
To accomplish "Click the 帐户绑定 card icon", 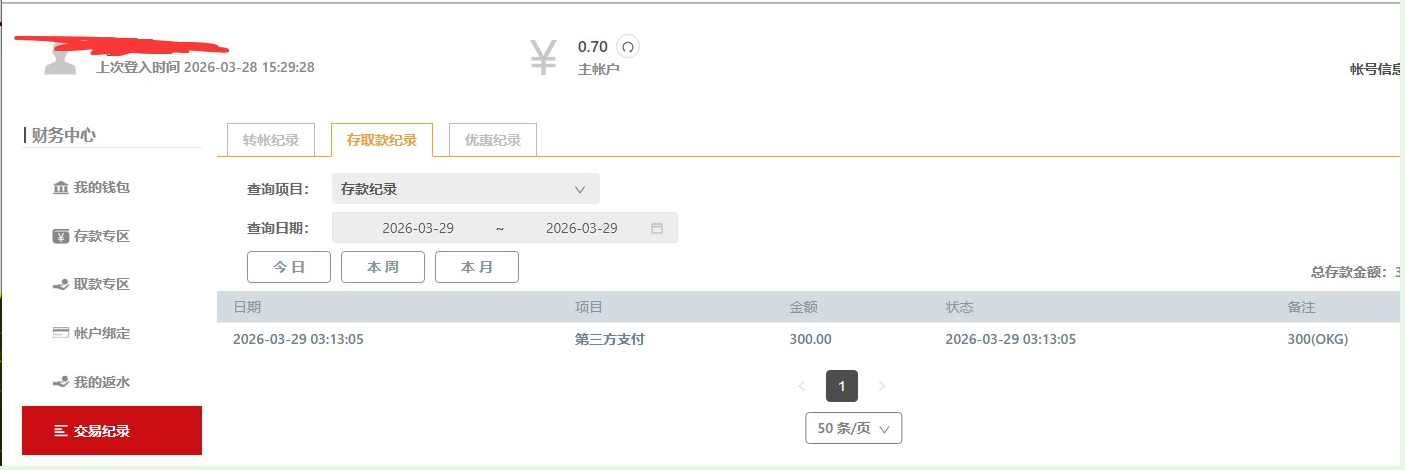I will coord(61,333).
